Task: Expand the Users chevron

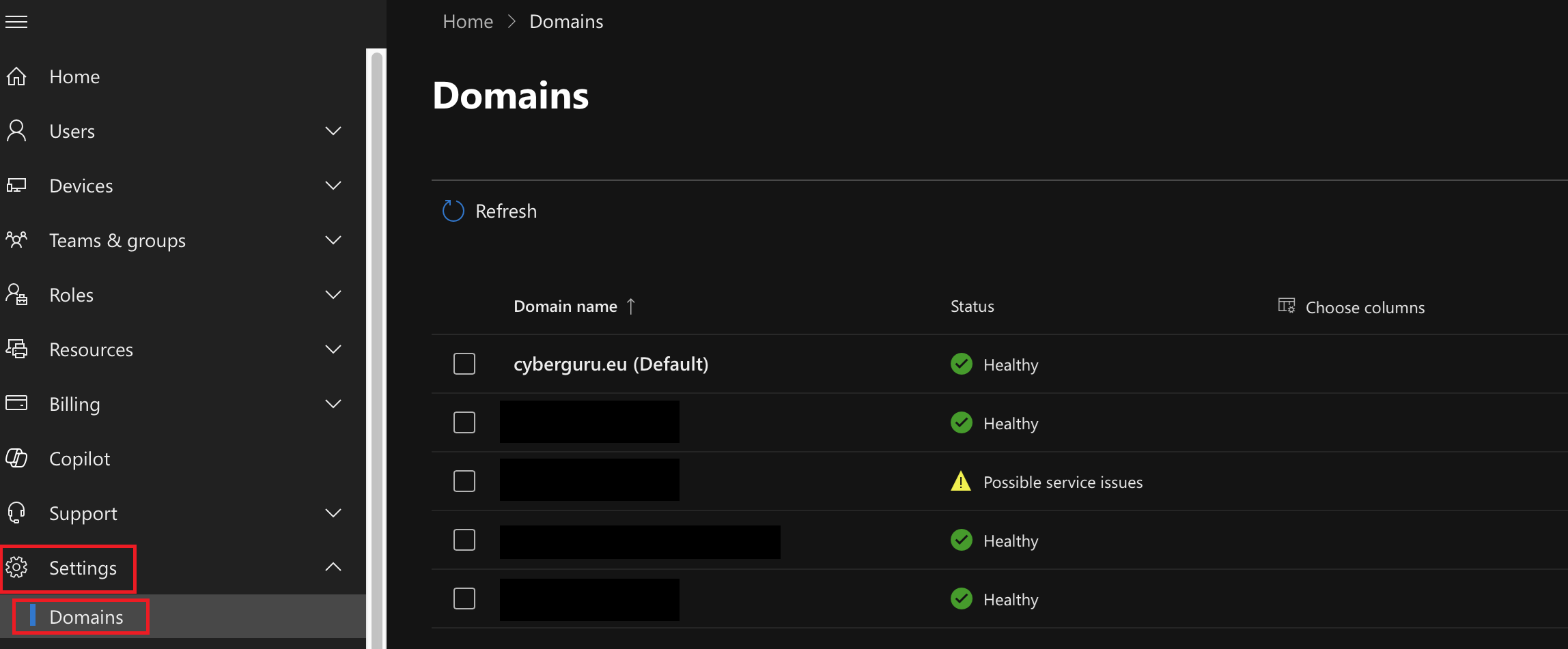Action: (x=333, y=131)
